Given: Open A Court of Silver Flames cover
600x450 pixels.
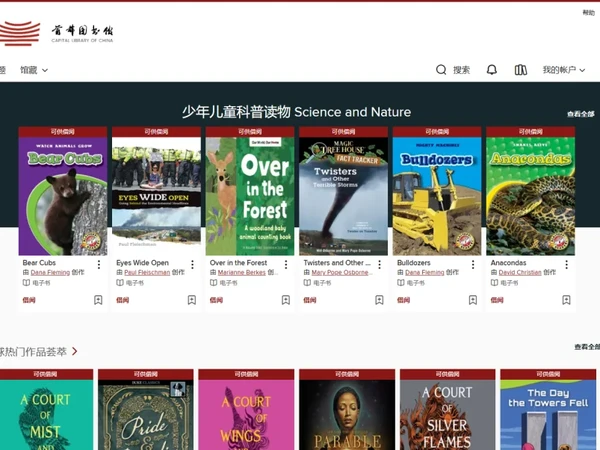Looking at the screenshot, I should [x=448, y=415].
